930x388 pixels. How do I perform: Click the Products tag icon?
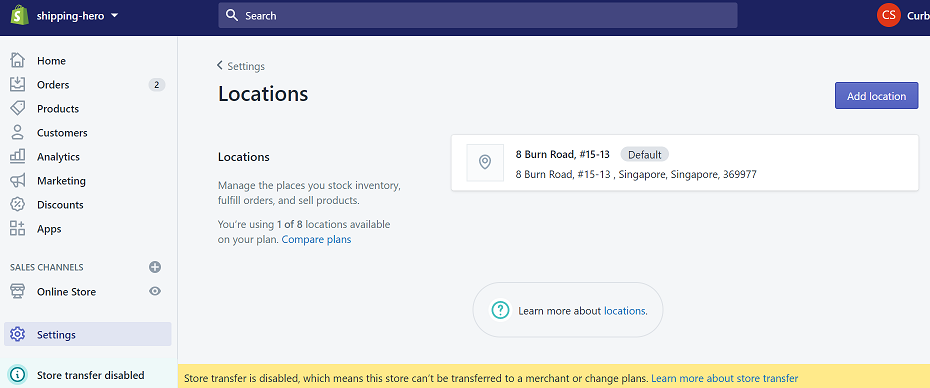18,109
